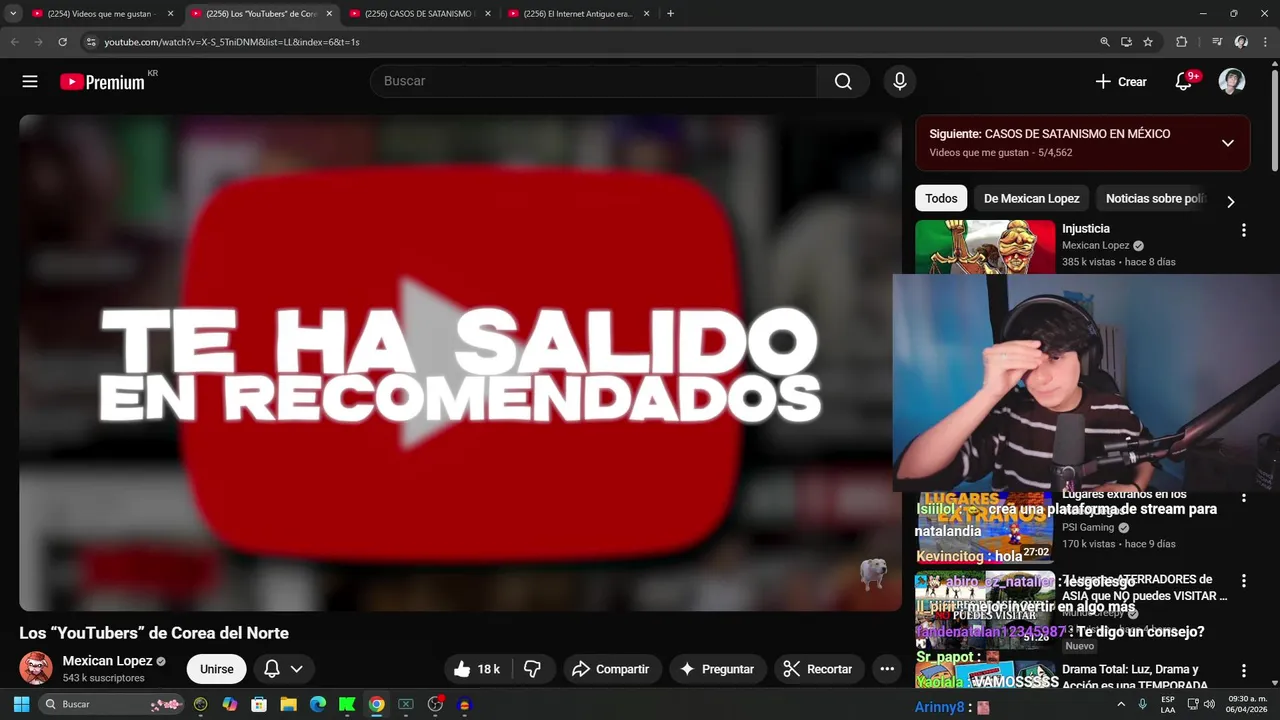Switch to El Internet Antiguo tab
Screen dimensions: 1280x720
[576, 14]
